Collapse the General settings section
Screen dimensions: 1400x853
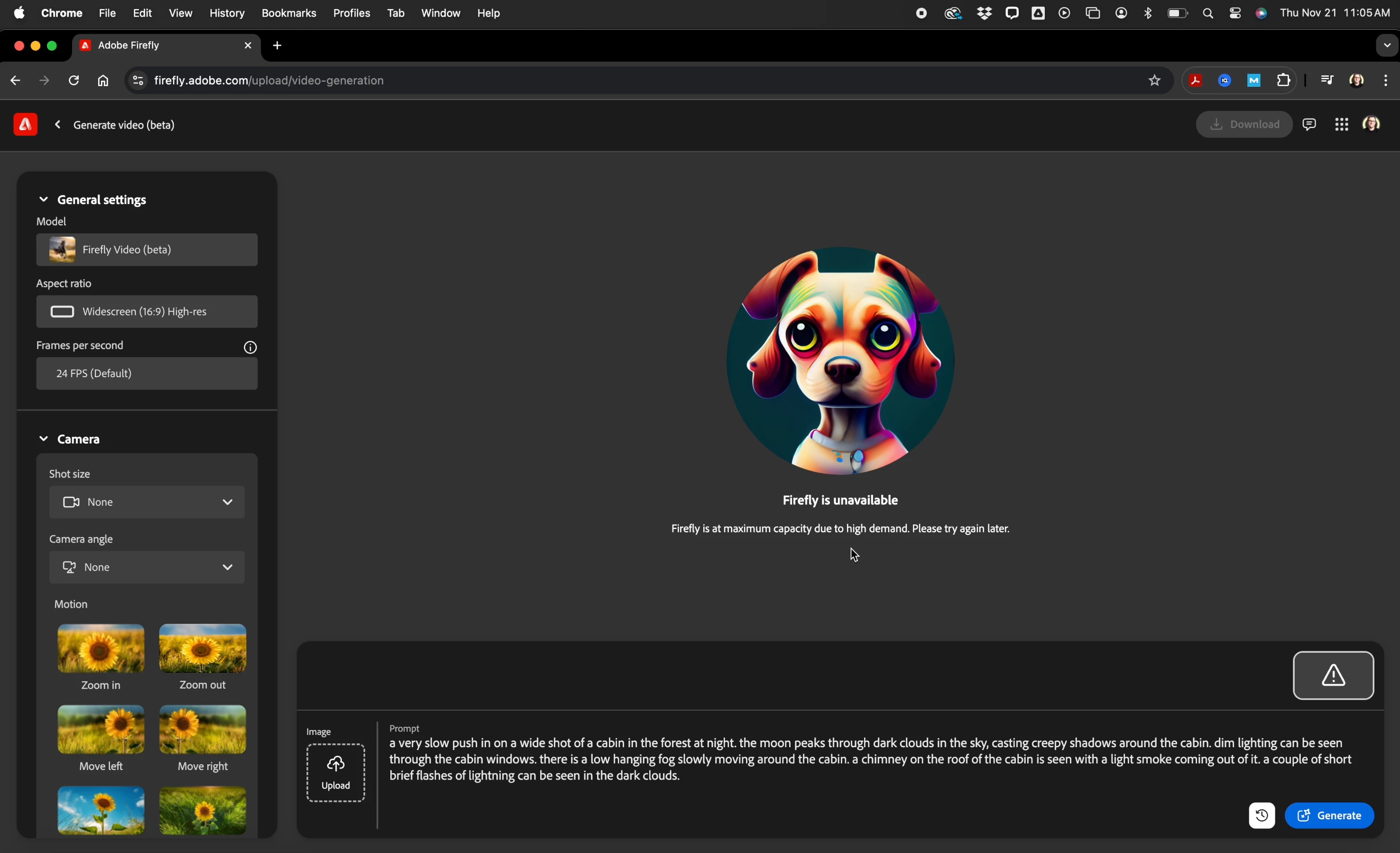pyautogui.click(x=43, y=199)
